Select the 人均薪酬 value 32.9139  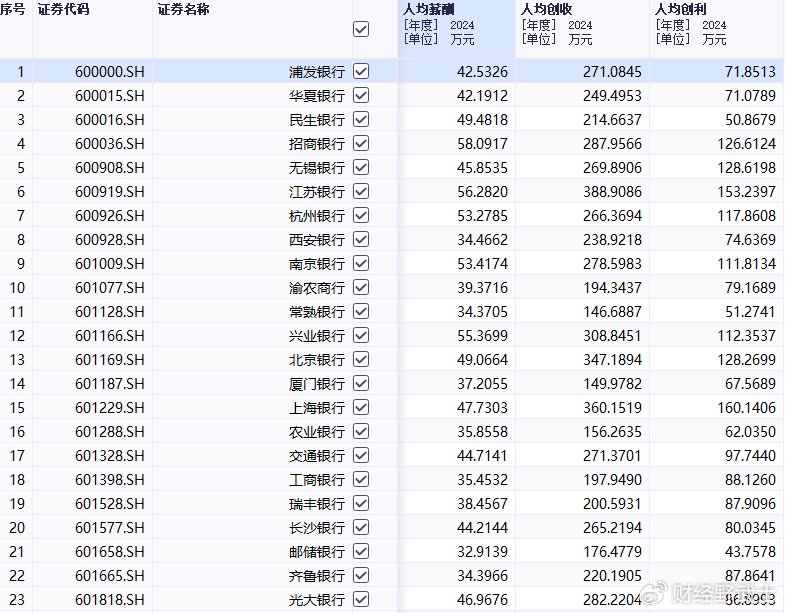pos(483,552)
